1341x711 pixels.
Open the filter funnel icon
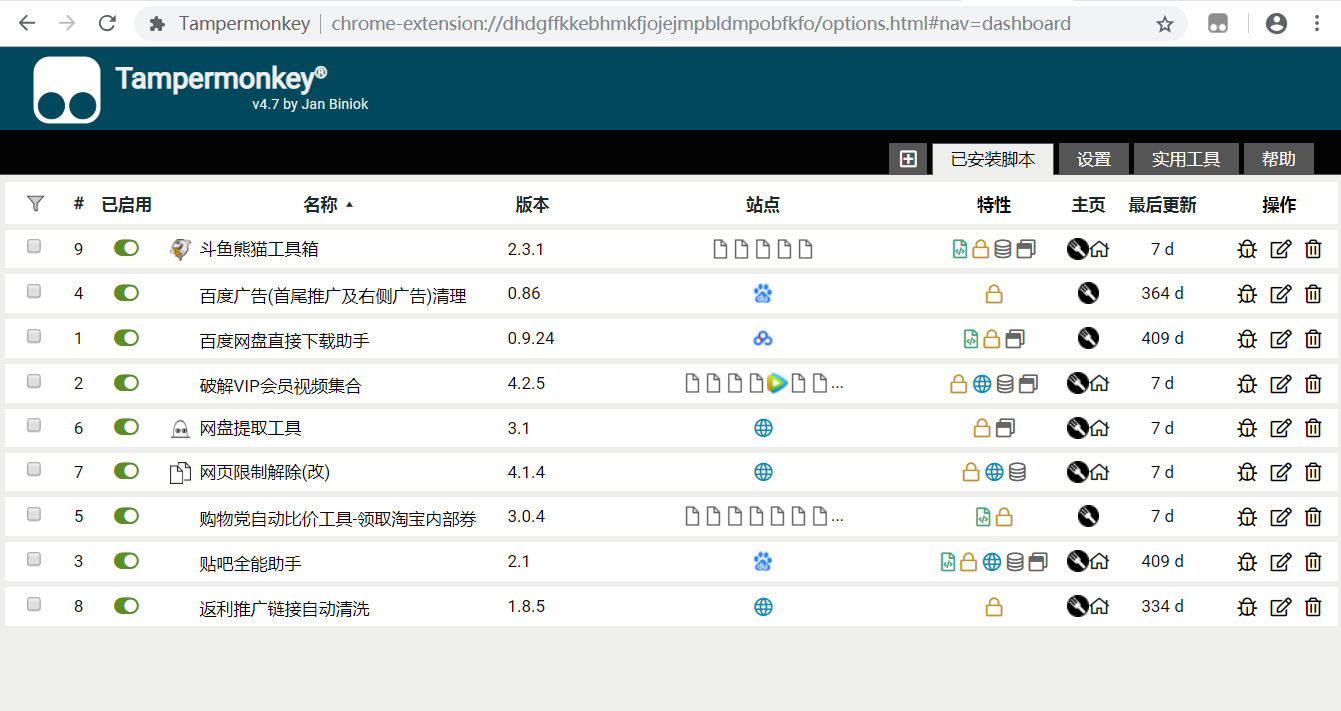36,204
